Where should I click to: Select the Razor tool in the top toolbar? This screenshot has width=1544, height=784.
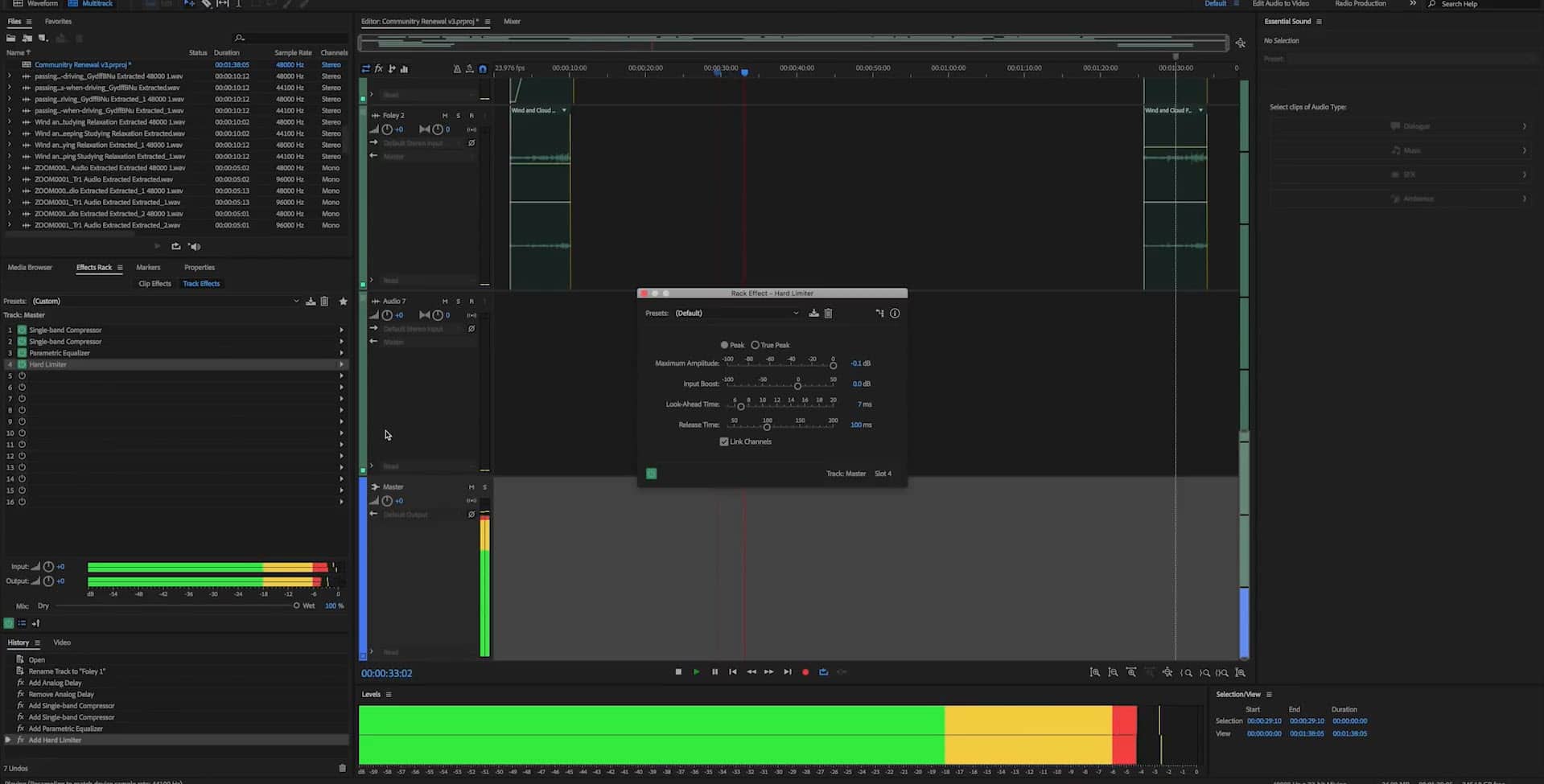[206, 4]
